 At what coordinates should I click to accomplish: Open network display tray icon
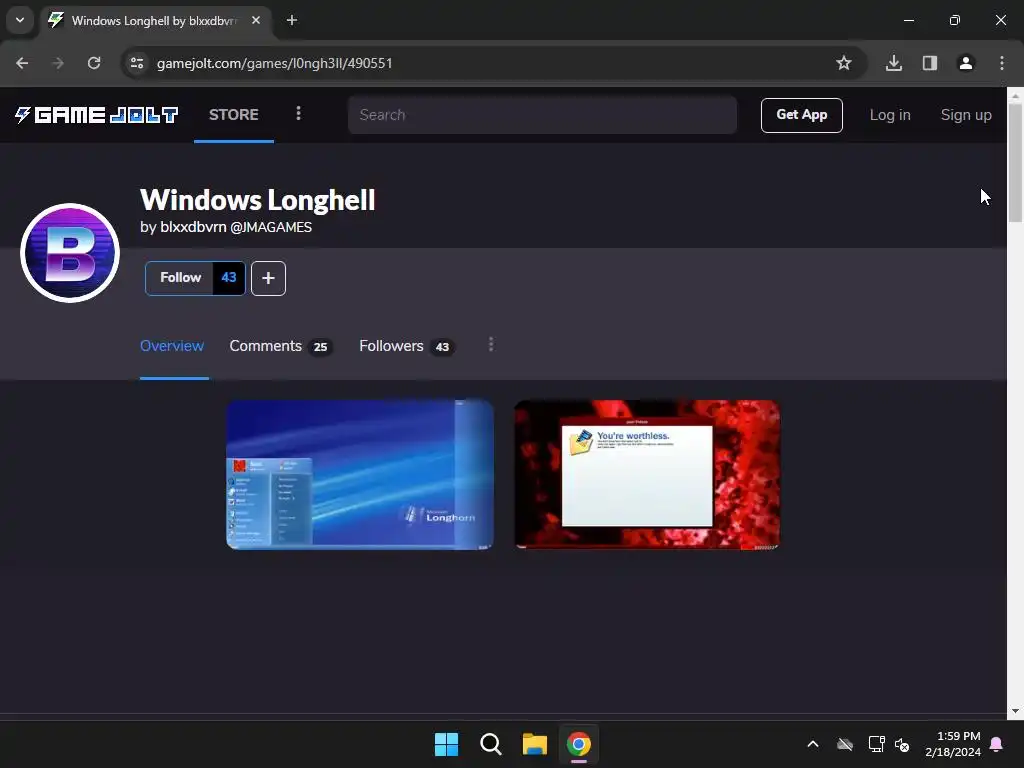(x=876, y=744)
